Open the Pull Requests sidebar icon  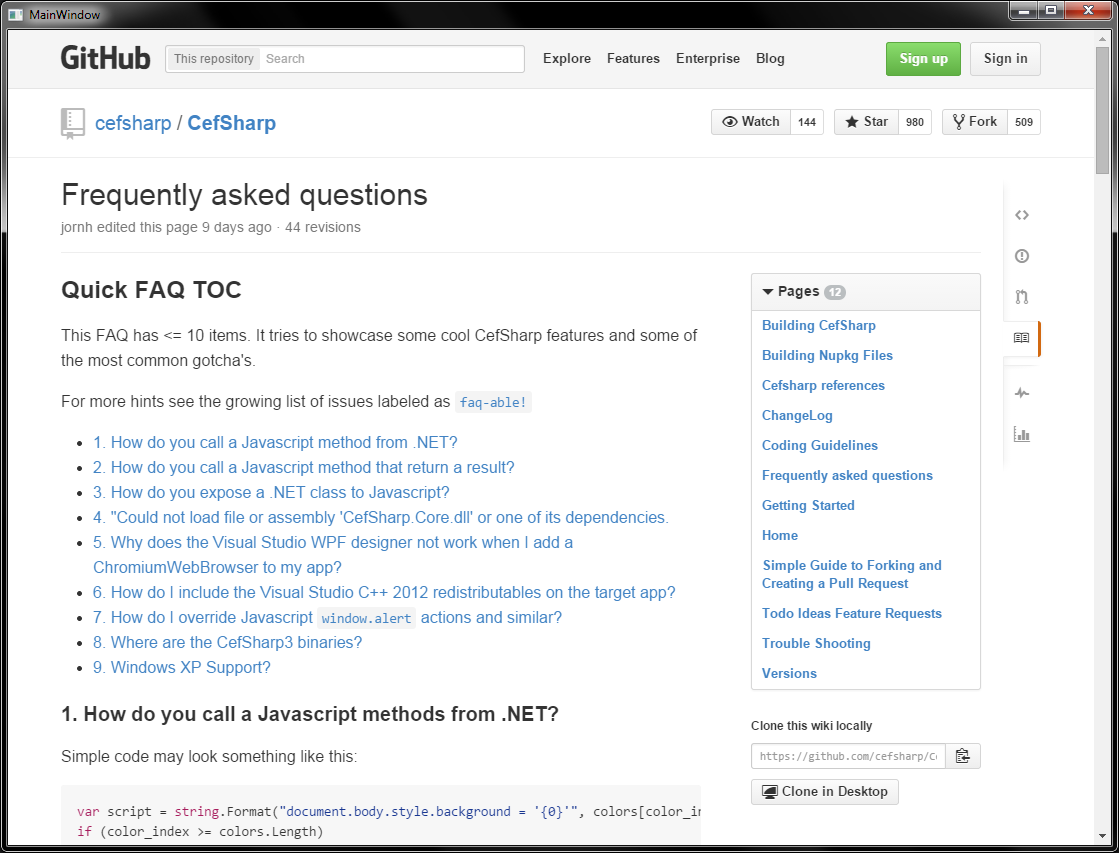1021,297
